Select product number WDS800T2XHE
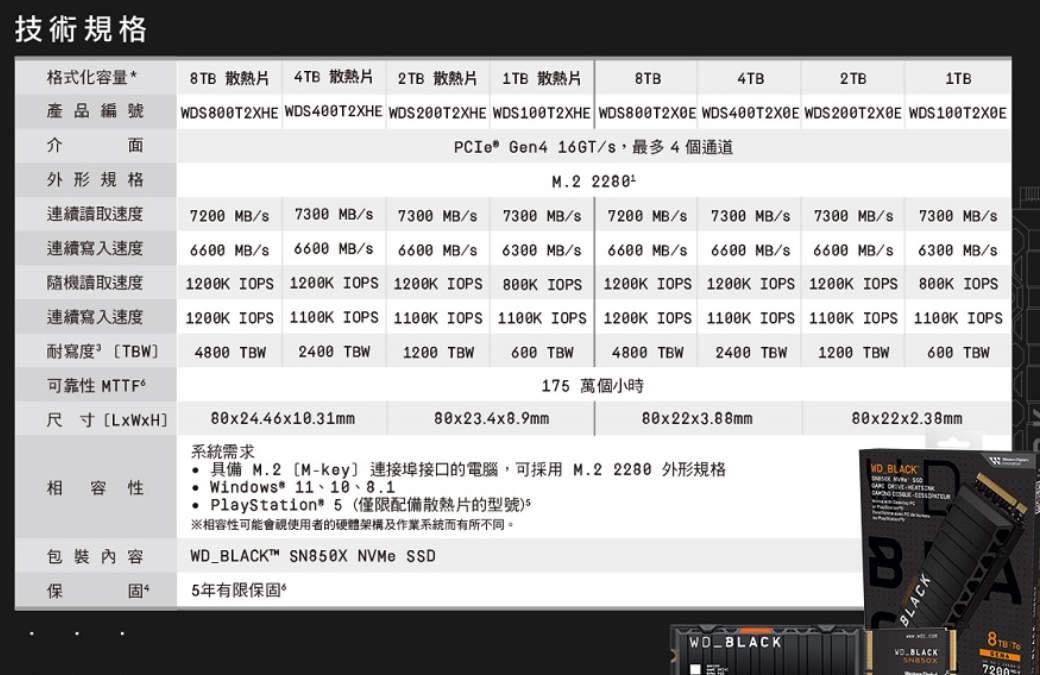This screenshot has width=1040, height=675. (x=229, y=113)
